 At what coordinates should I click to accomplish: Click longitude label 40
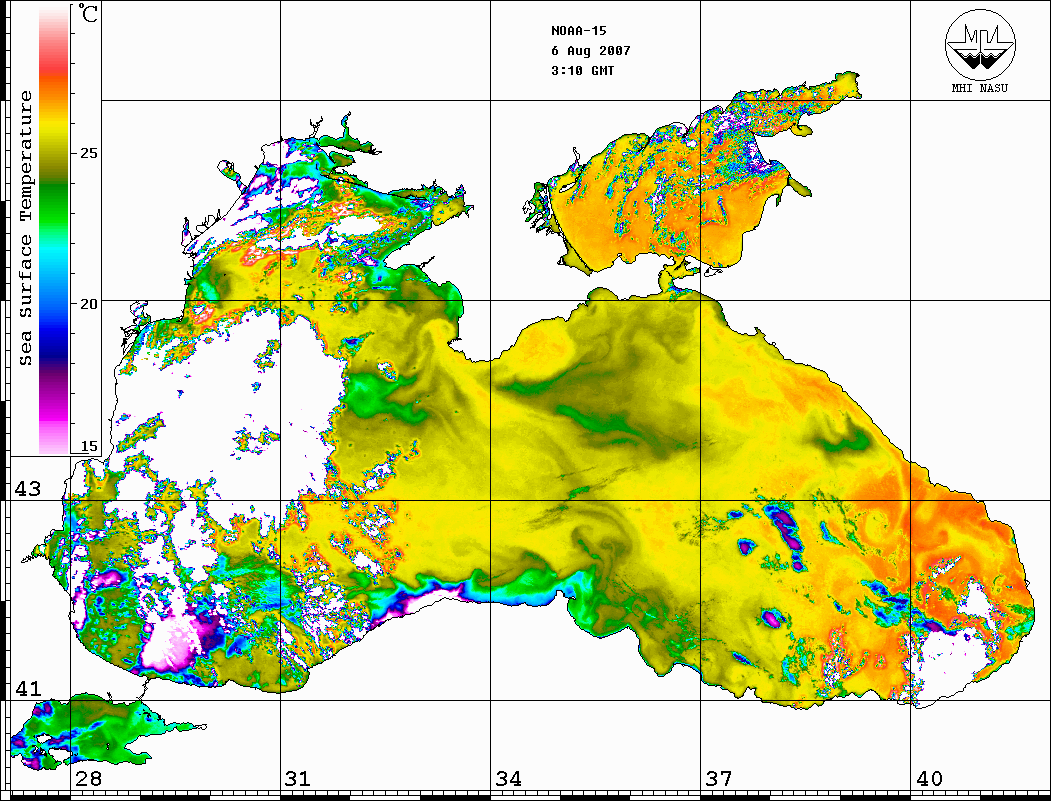929,778
